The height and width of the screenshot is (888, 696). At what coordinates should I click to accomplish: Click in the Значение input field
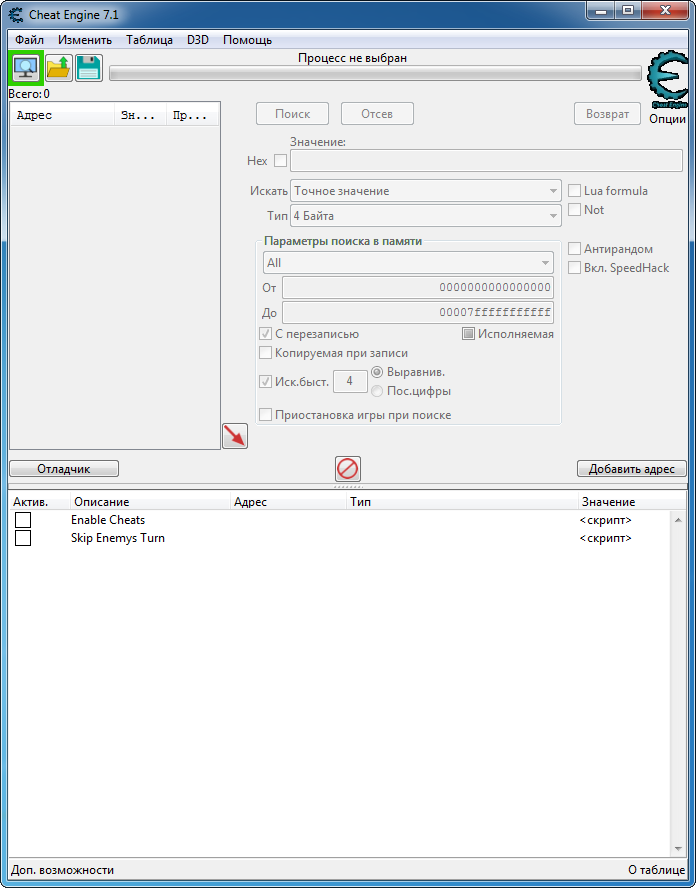pos(486,161)
